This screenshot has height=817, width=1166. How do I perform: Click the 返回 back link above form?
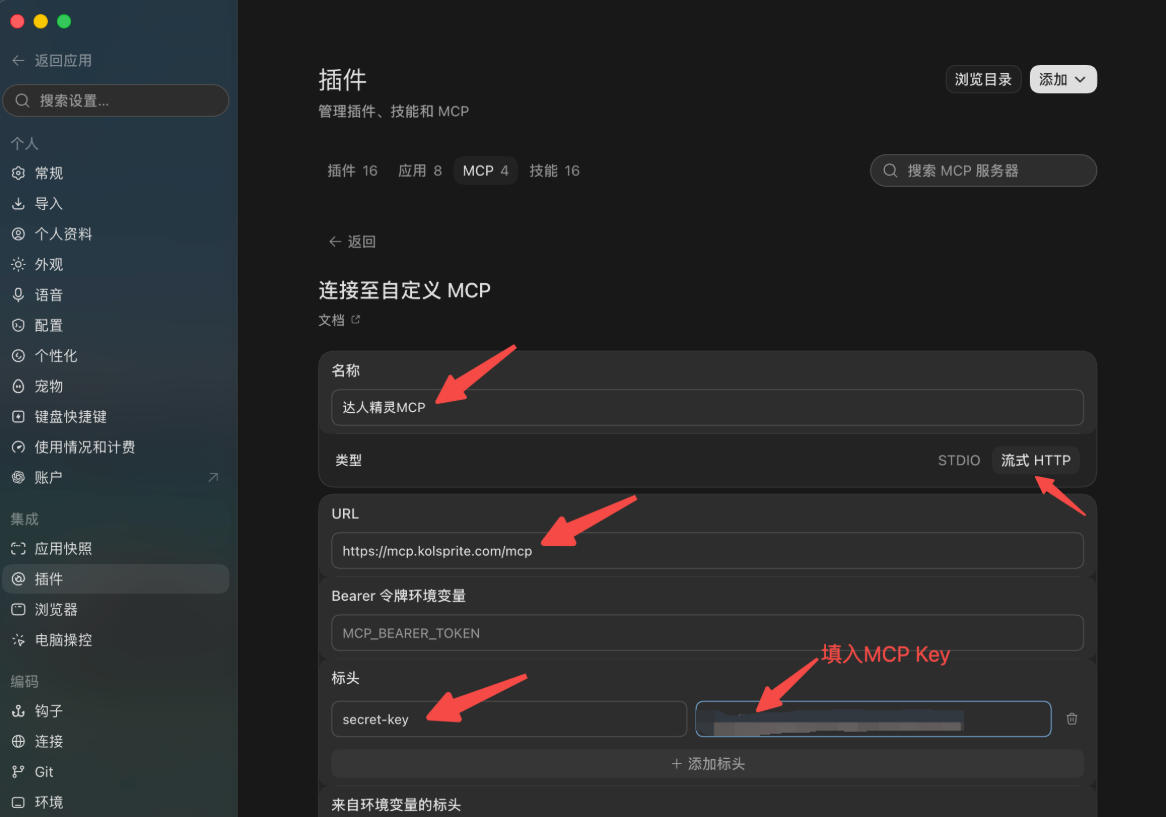click(352, 242)
